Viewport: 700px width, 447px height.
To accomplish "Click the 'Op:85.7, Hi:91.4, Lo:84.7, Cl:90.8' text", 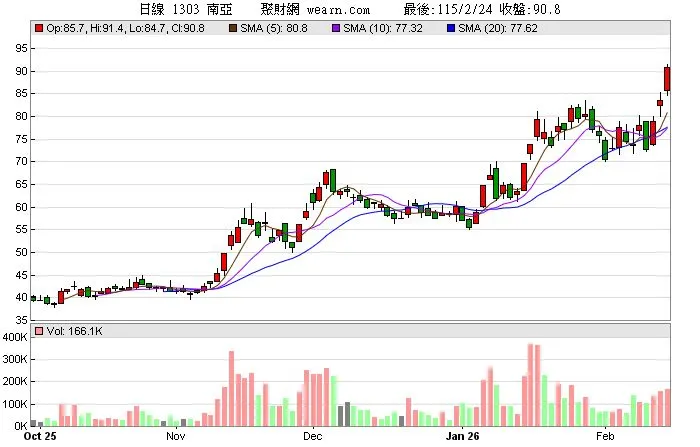I will 125,28.
